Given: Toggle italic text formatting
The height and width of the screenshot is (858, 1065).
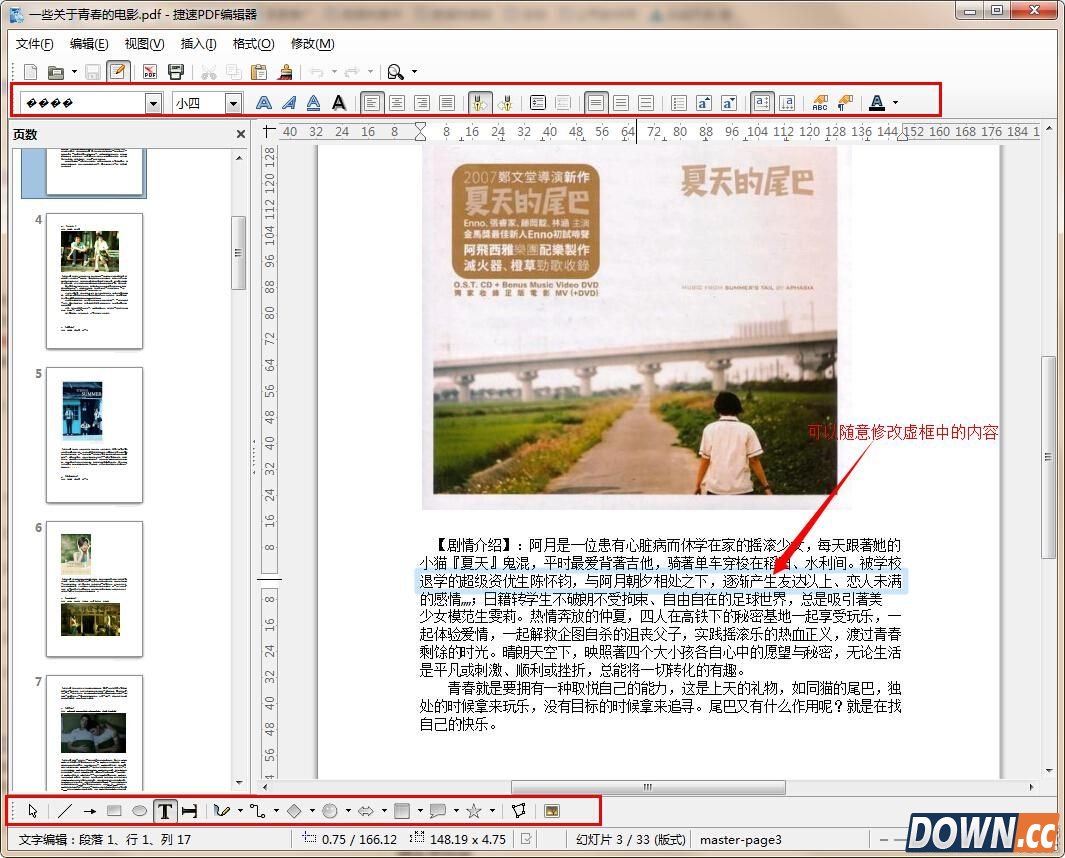Looking at the screenshot, I should click(287, 103).
